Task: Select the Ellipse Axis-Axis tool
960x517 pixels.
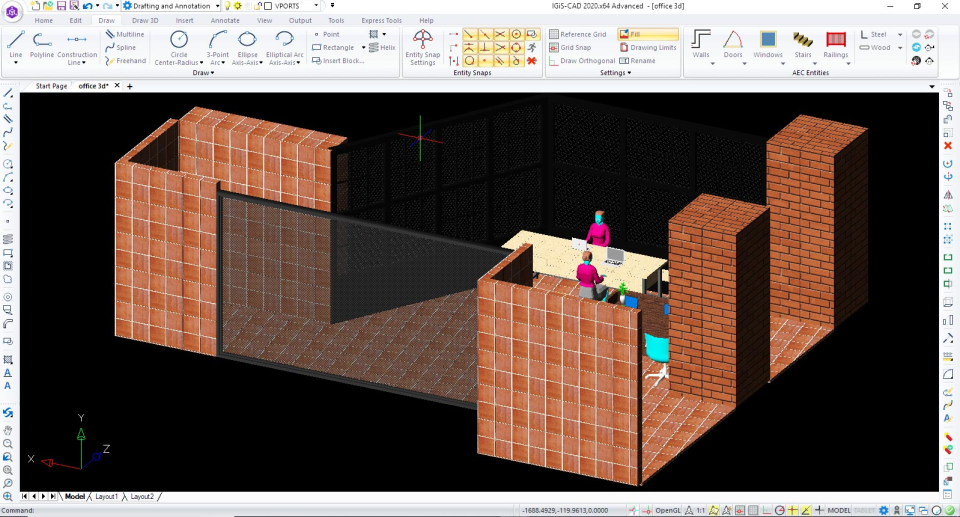Action: coord(247,47)
